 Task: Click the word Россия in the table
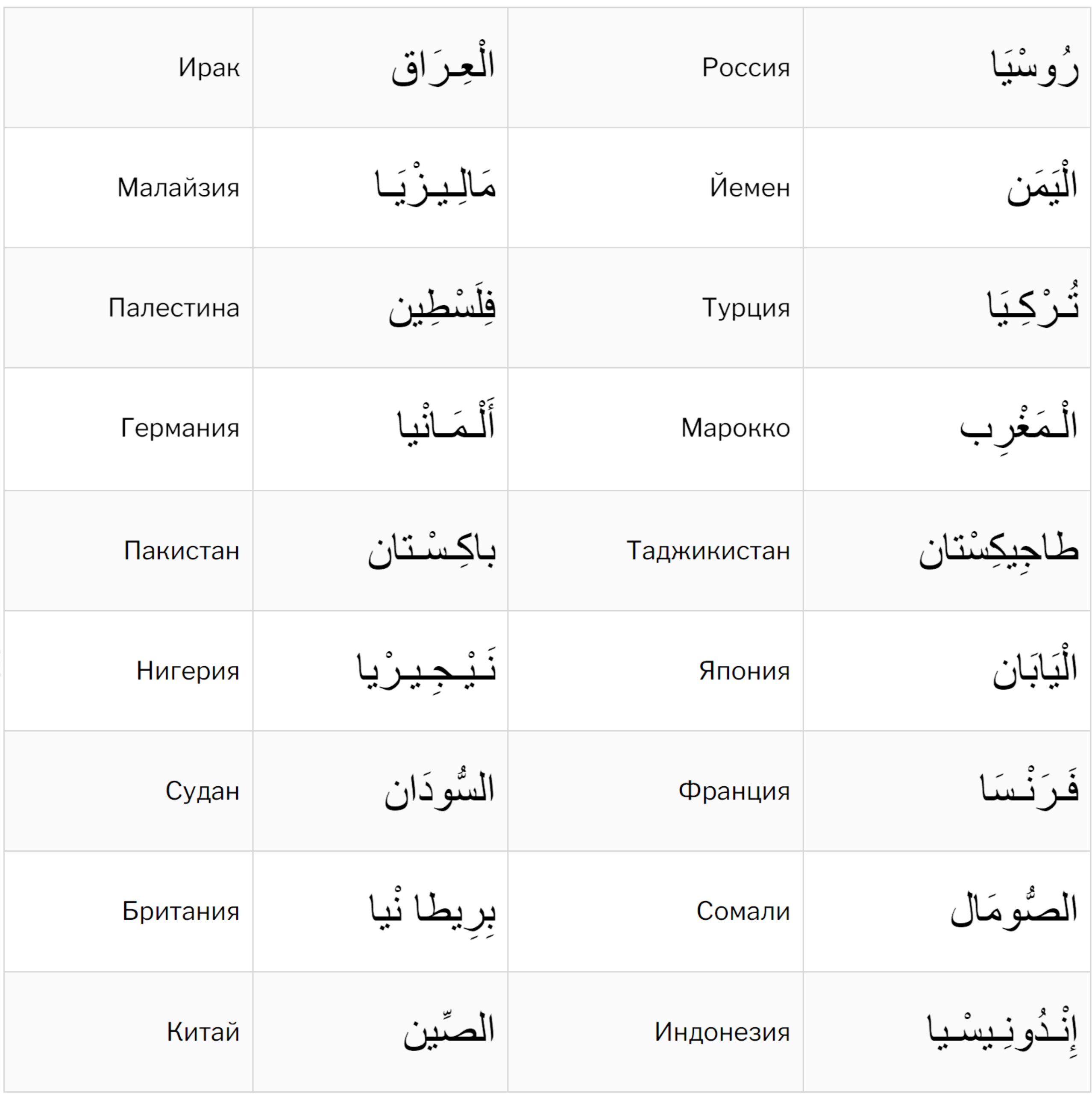click(x=746, y=68)
